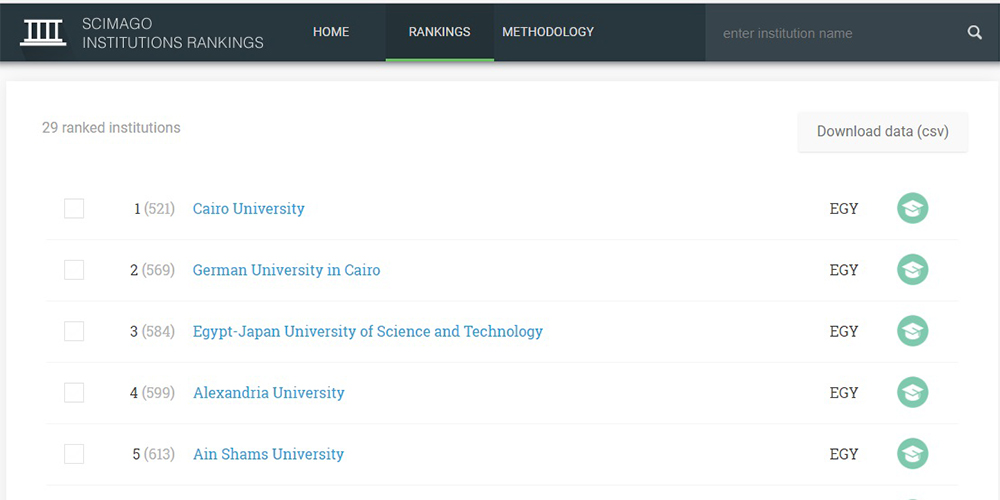Download data as csv

883,131
